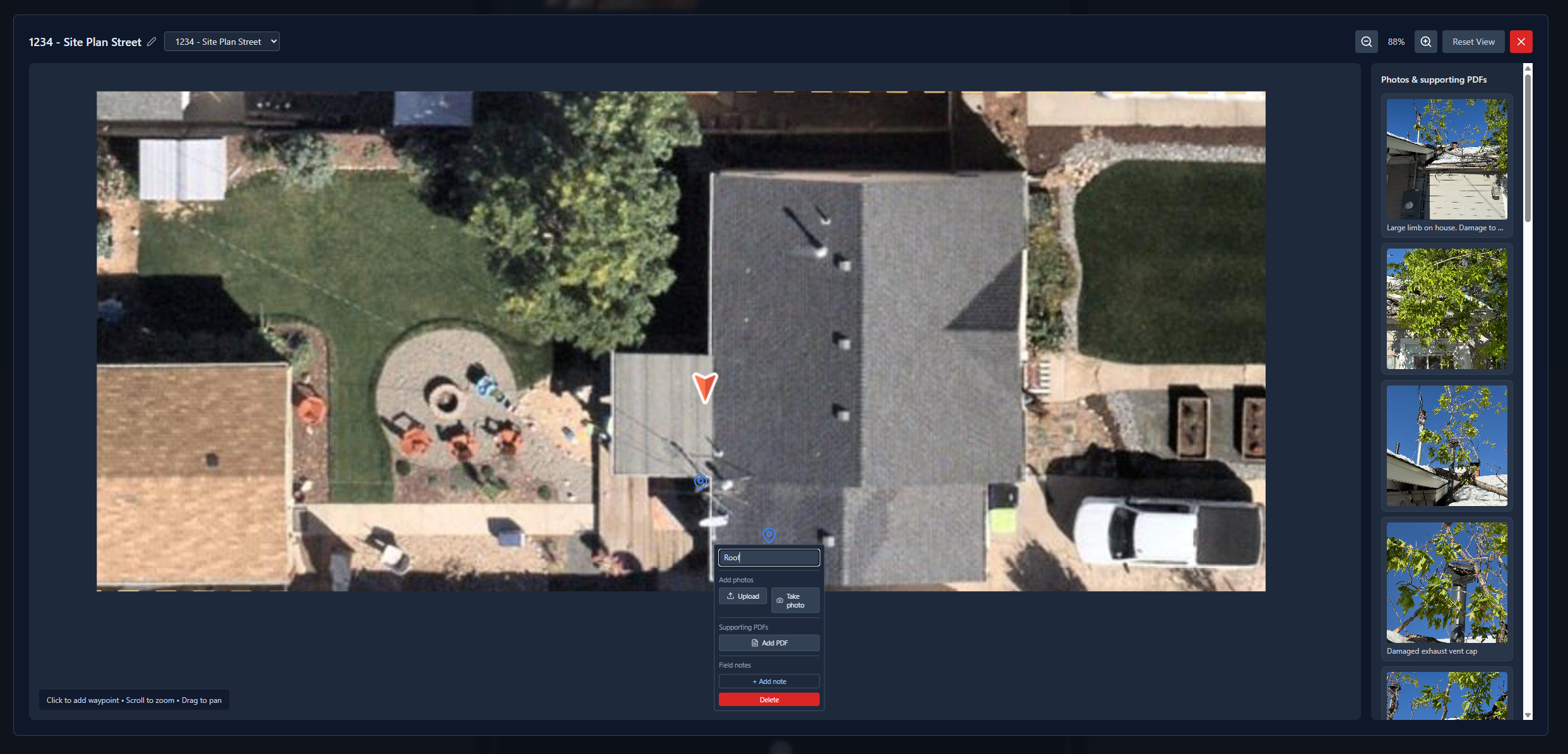Screen dimensions: 1568x754
Task: Click the scroll-down arrow of the photos panel
Action: 1528,715
